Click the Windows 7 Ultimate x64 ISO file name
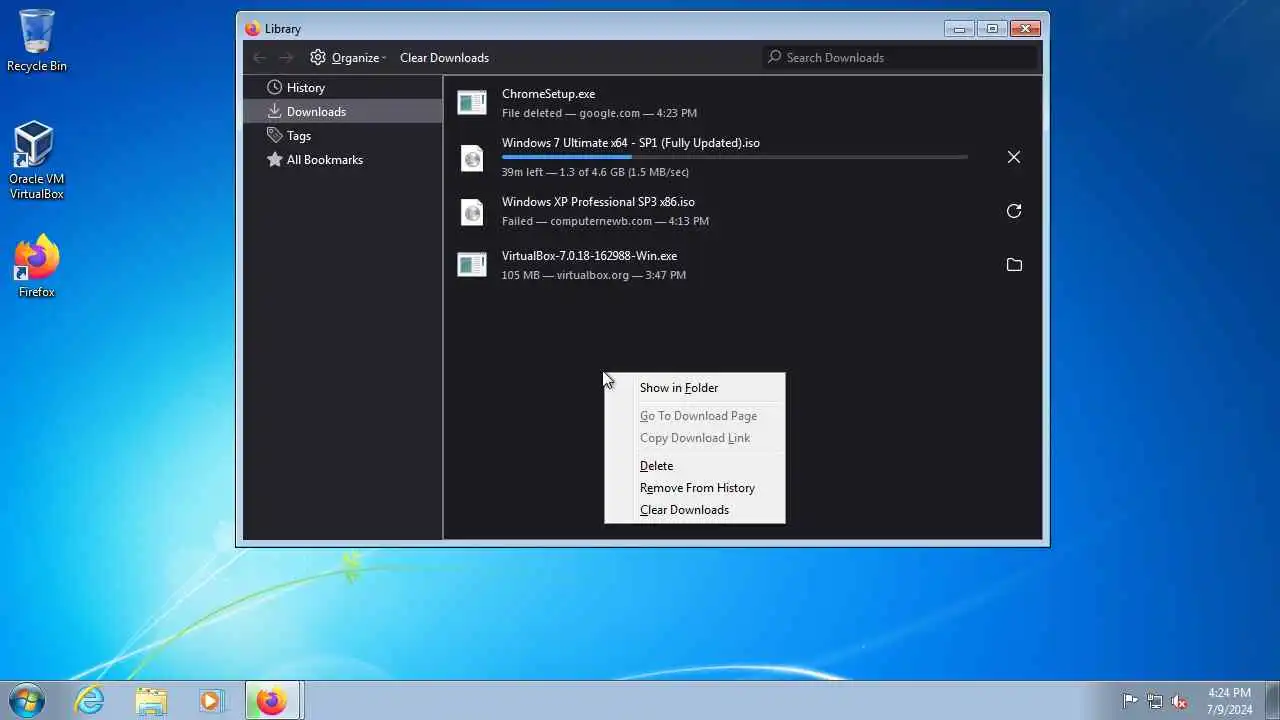 click(x=630, y=143)
